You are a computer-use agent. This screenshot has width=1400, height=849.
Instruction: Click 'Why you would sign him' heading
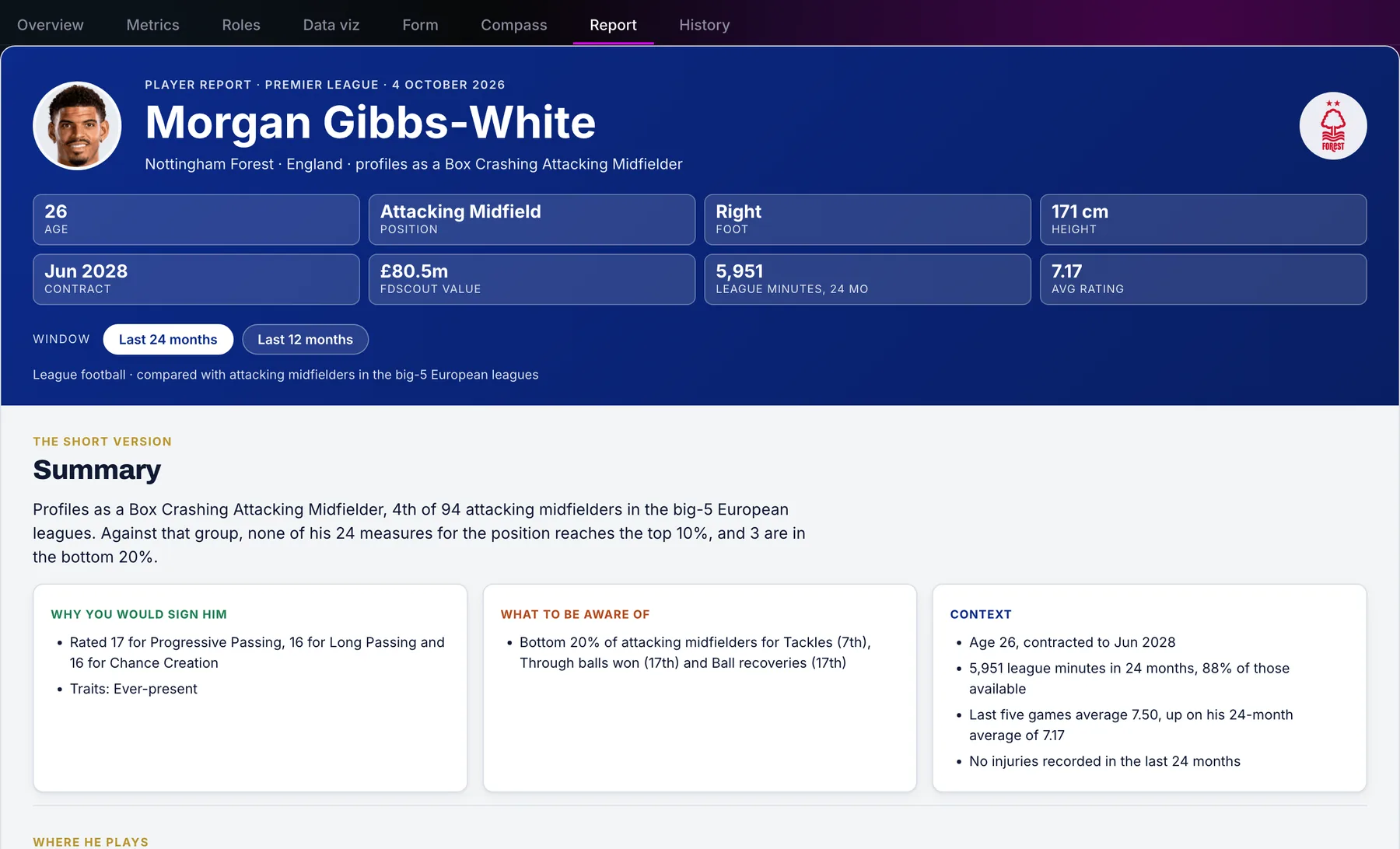pyautogui.click(x=139, y=614)
